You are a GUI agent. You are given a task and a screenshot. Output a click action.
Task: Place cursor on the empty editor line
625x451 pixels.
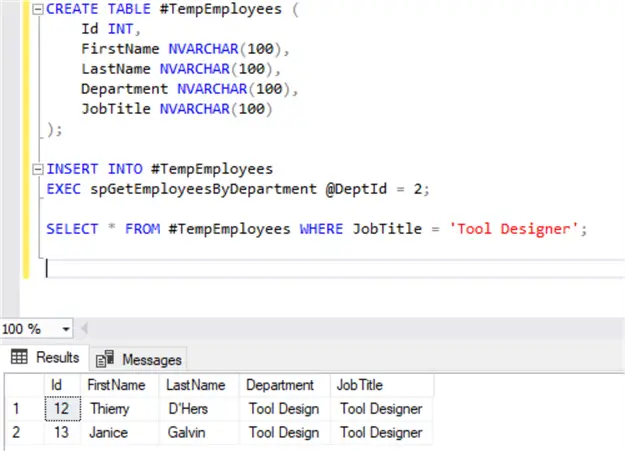pyautogui.click(x=200, y=268)
